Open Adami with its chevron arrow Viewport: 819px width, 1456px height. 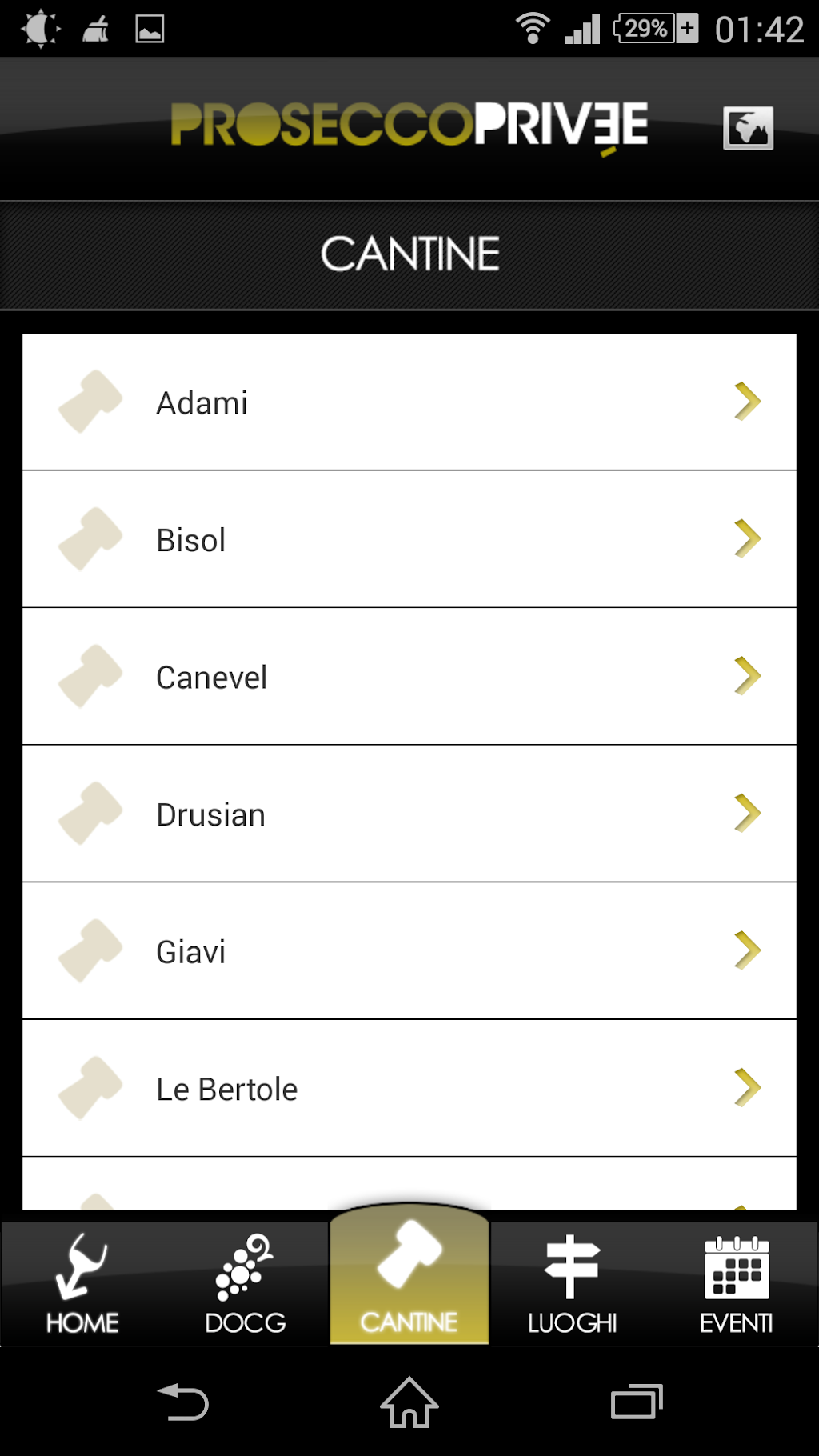pos(747,402)
